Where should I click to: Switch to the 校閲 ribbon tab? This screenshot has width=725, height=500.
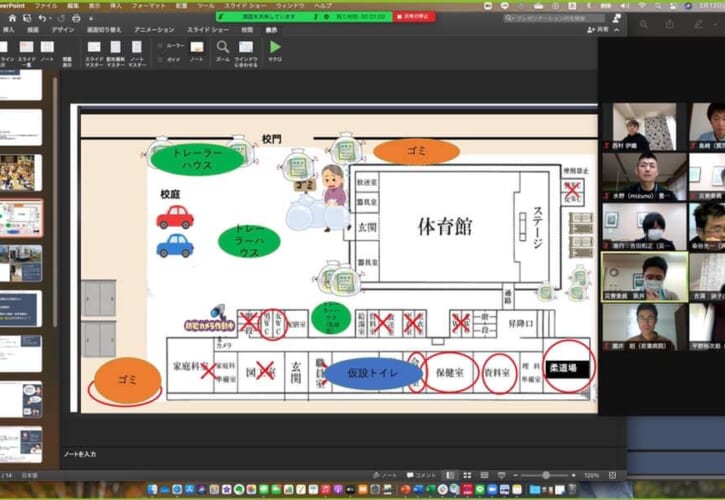point(247,30)
